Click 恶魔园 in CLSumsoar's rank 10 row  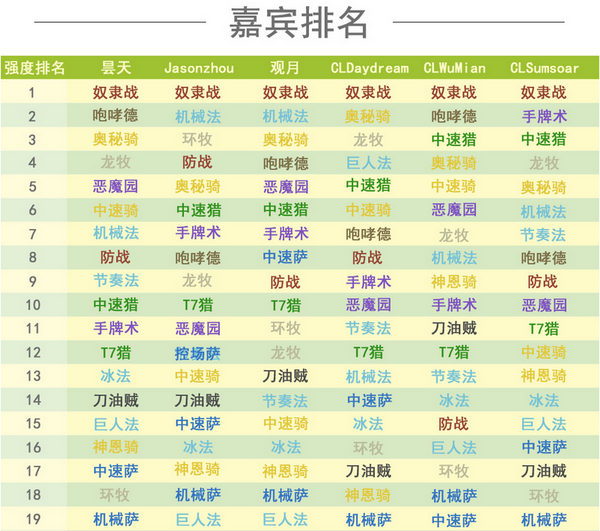pos(544,305)
